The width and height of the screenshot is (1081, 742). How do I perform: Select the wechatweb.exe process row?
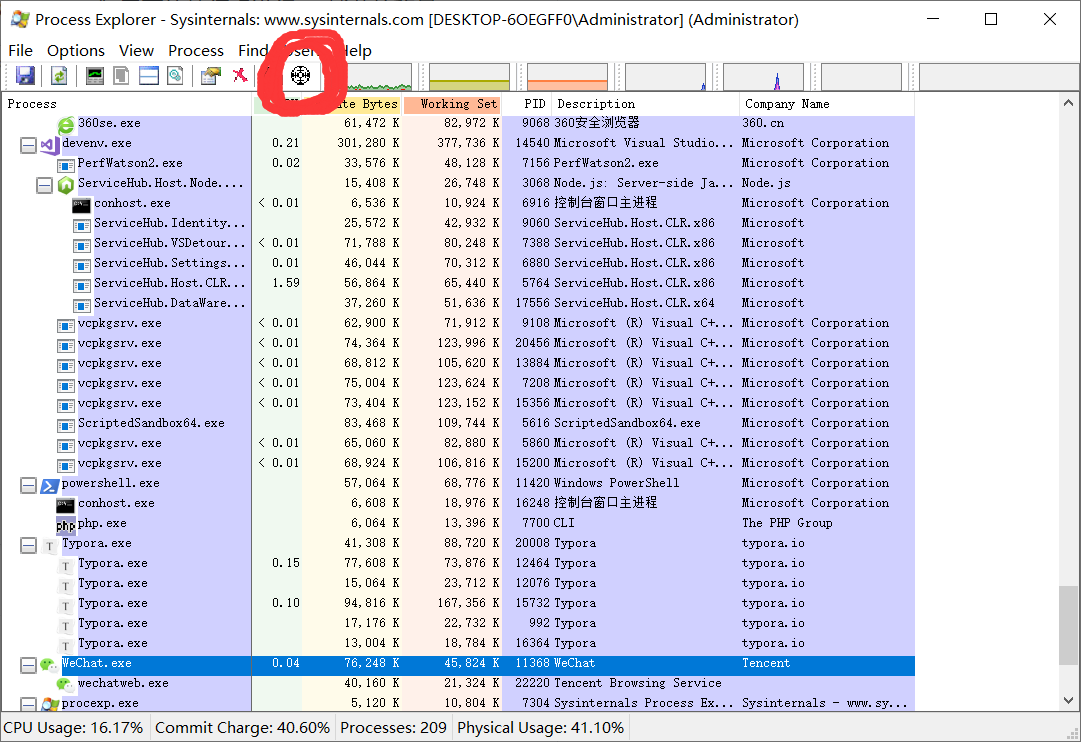pyautogui.click(x=458, y=683)
